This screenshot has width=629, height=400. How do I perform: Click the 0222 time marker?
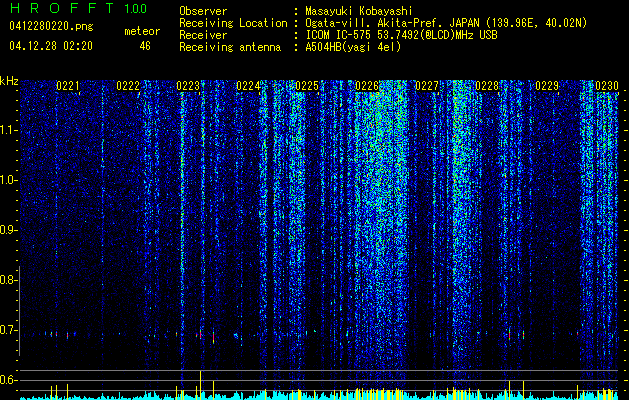coord(128,86)
